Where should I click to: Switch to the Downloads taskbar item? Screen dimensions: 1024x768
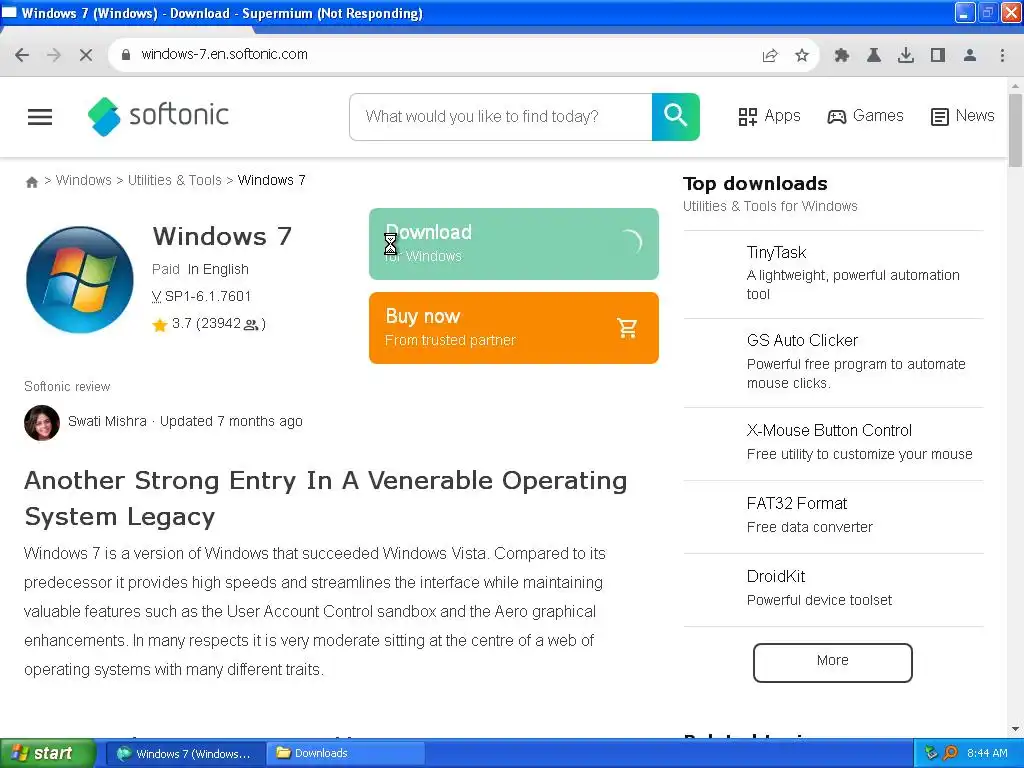(x=346, y=754)
